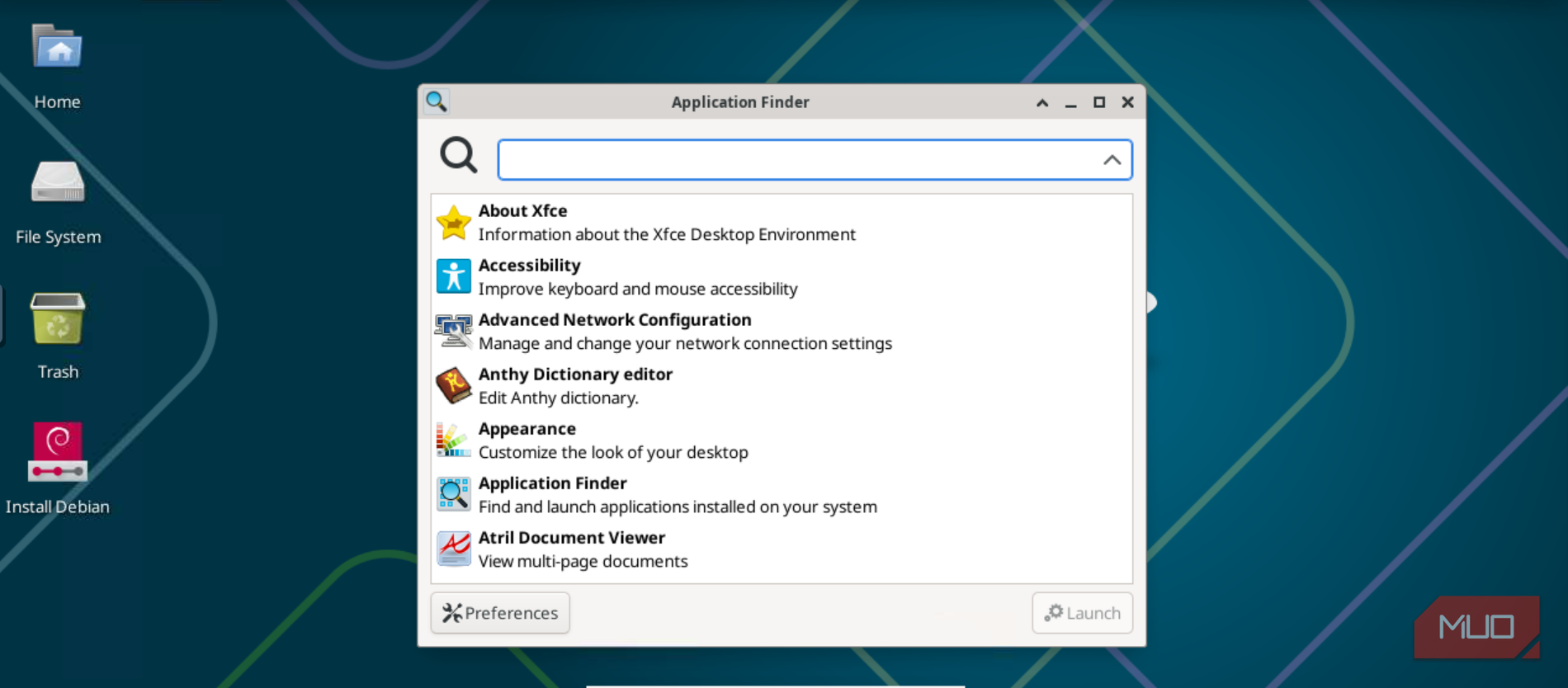Maximize the Application Finder window
1568x688 pixels.
(x=1099, y=102)
